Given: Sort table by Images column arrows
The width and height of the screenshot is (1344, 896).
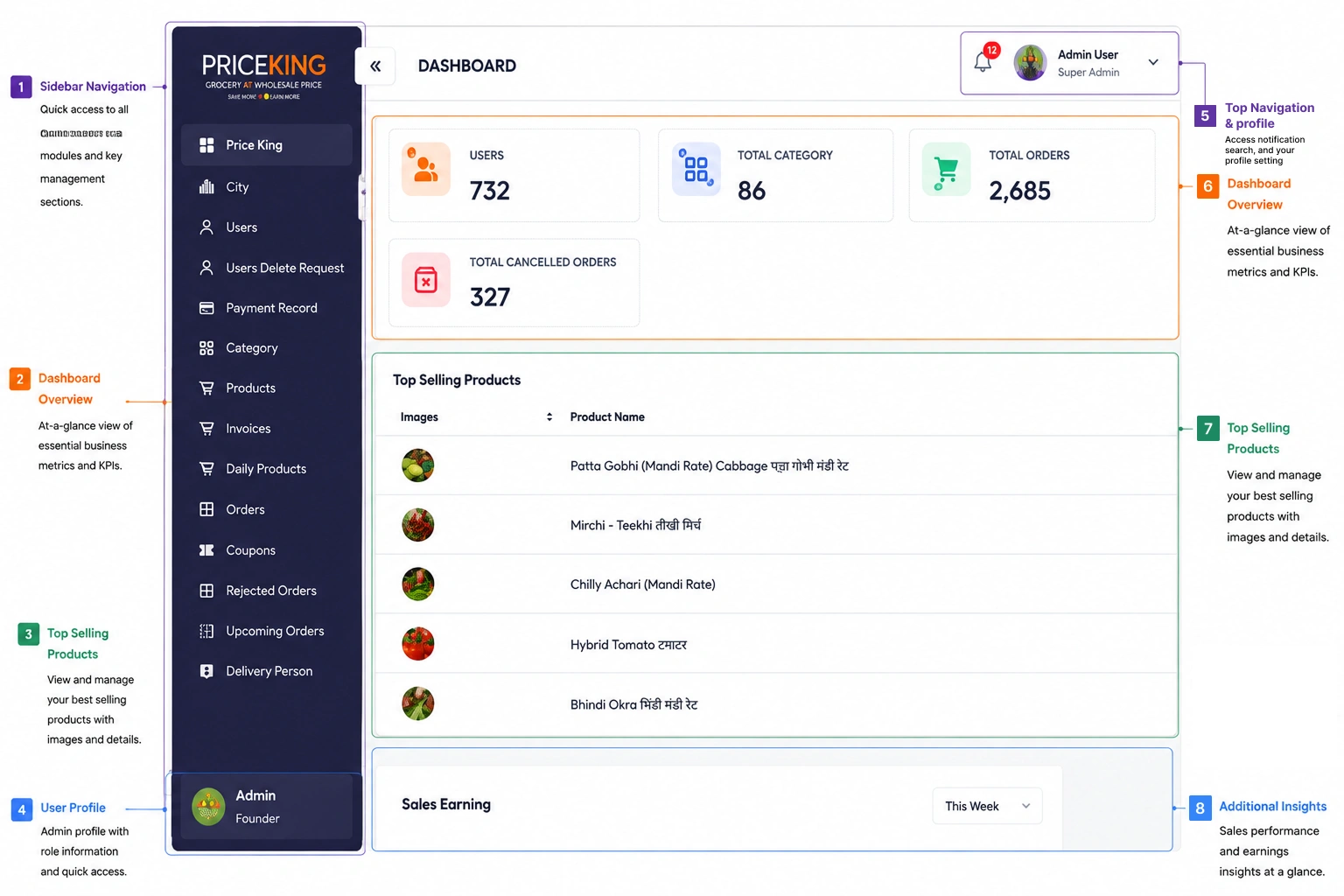Looking at the screenshot, I should (549, 416).
